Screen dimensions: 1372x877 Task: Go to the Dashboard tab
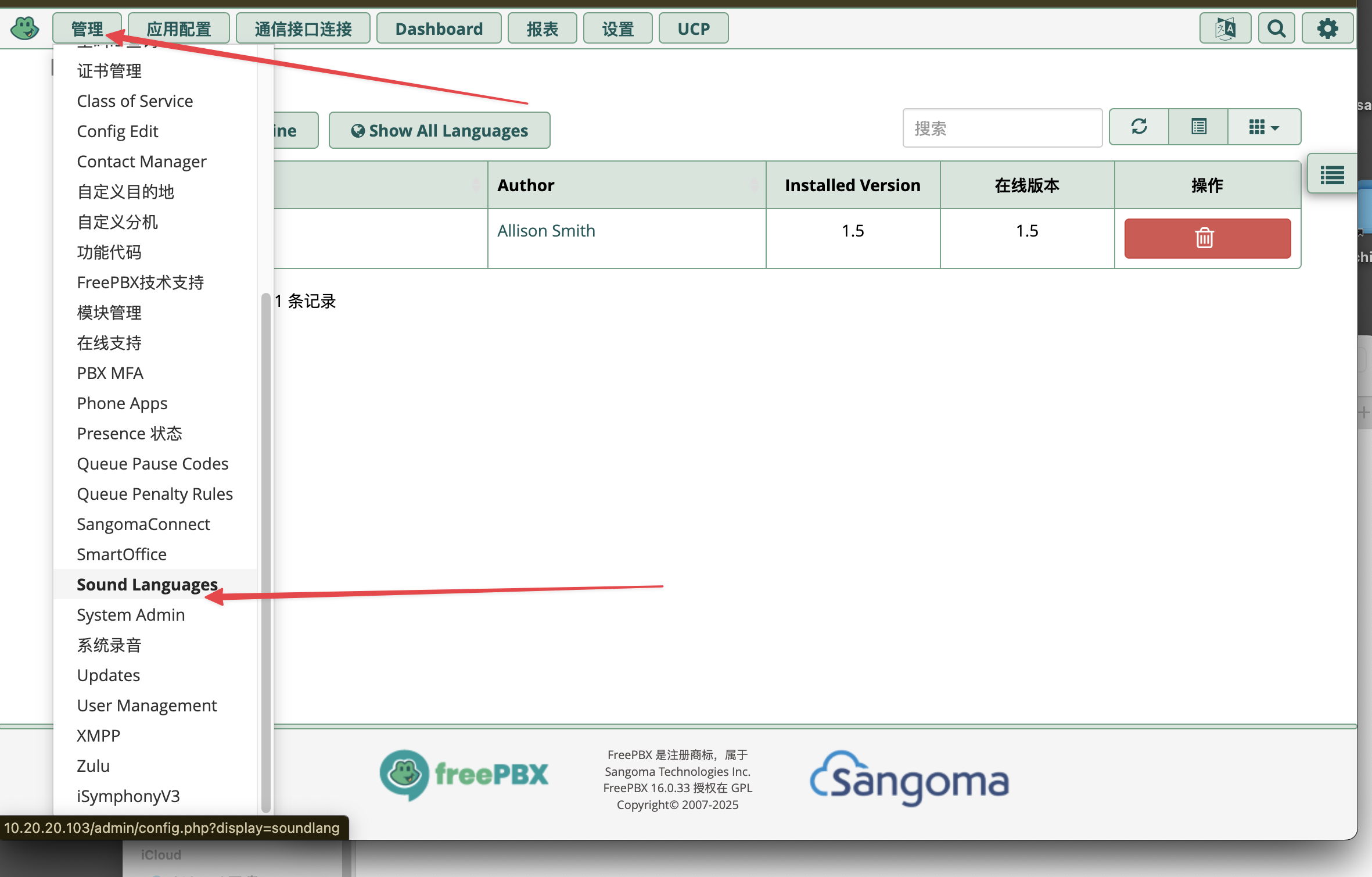tap(439, 28)
